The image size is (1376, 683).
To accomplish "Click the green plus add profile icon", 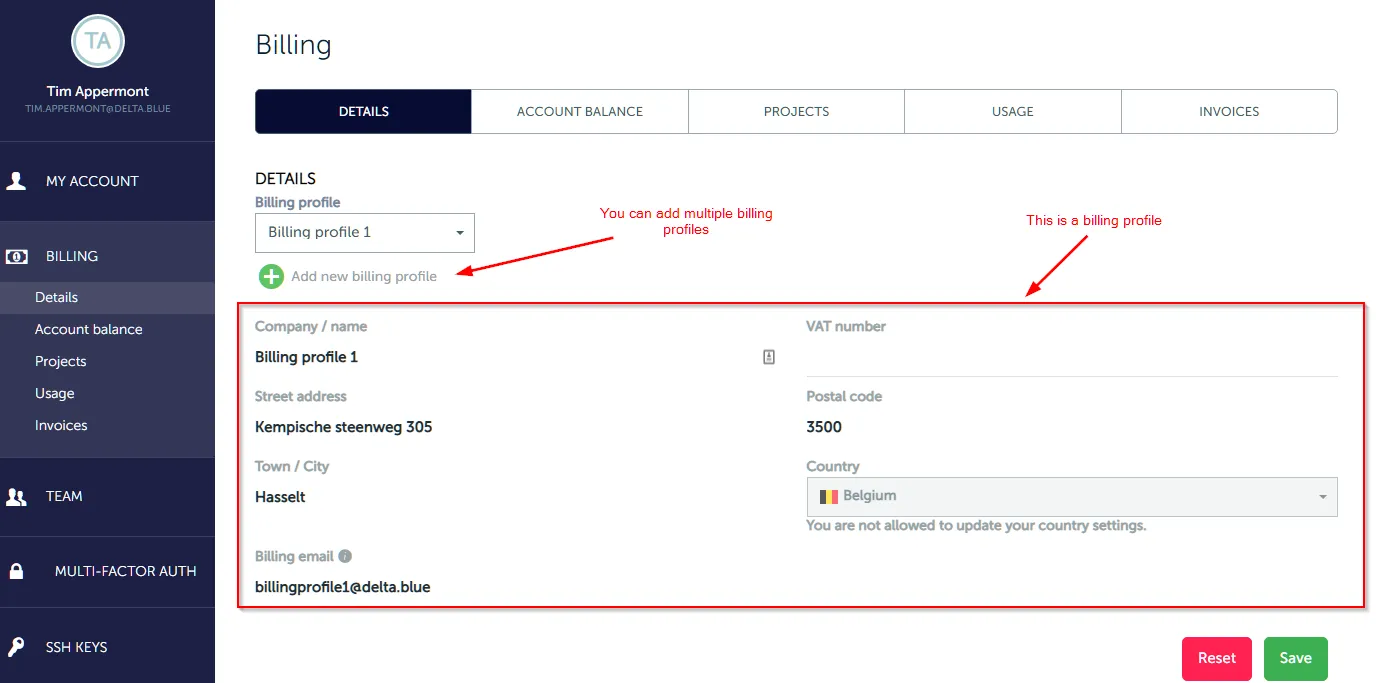I will coord(270,276).
